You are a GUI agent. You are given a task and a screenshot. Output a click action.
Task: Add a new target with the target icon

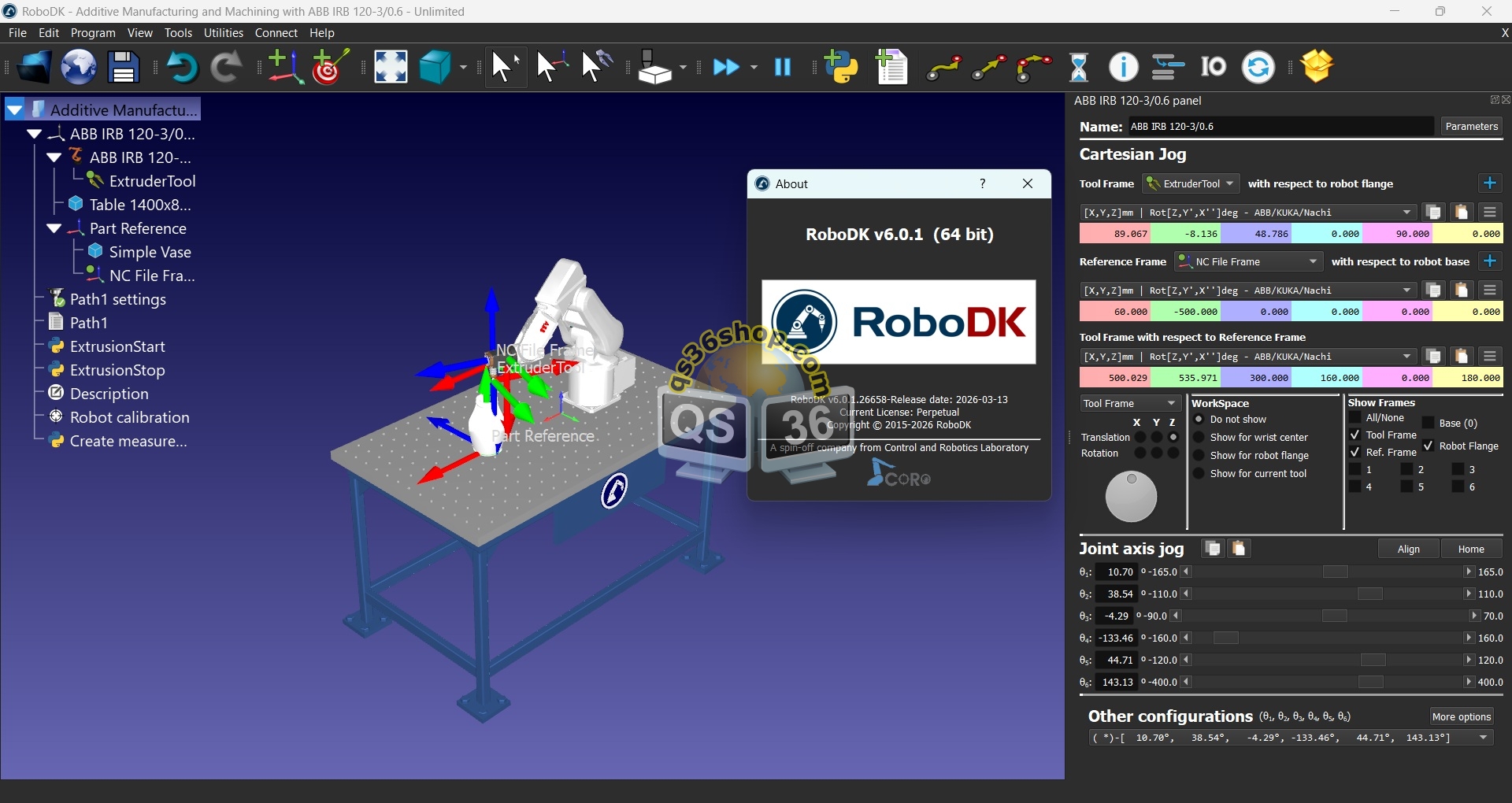pyautogui.click(x=331, y=67)
